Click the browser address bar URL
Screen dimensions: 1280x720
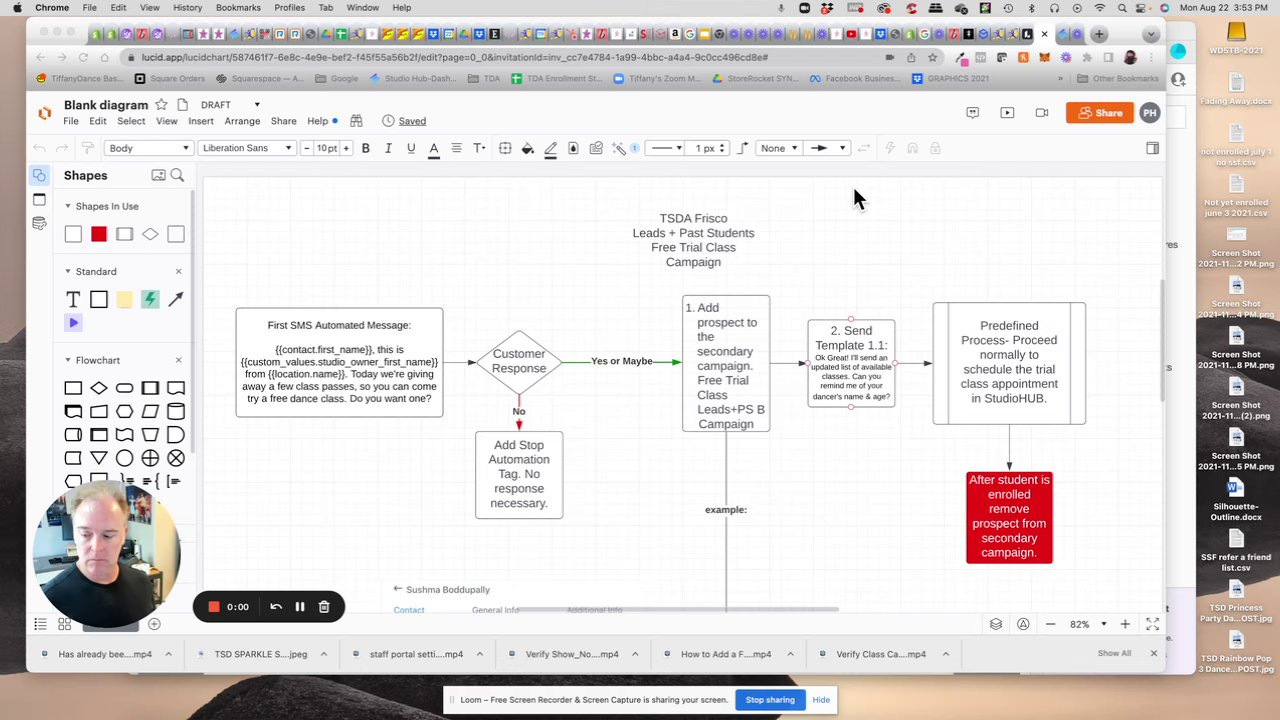[455, 57]
